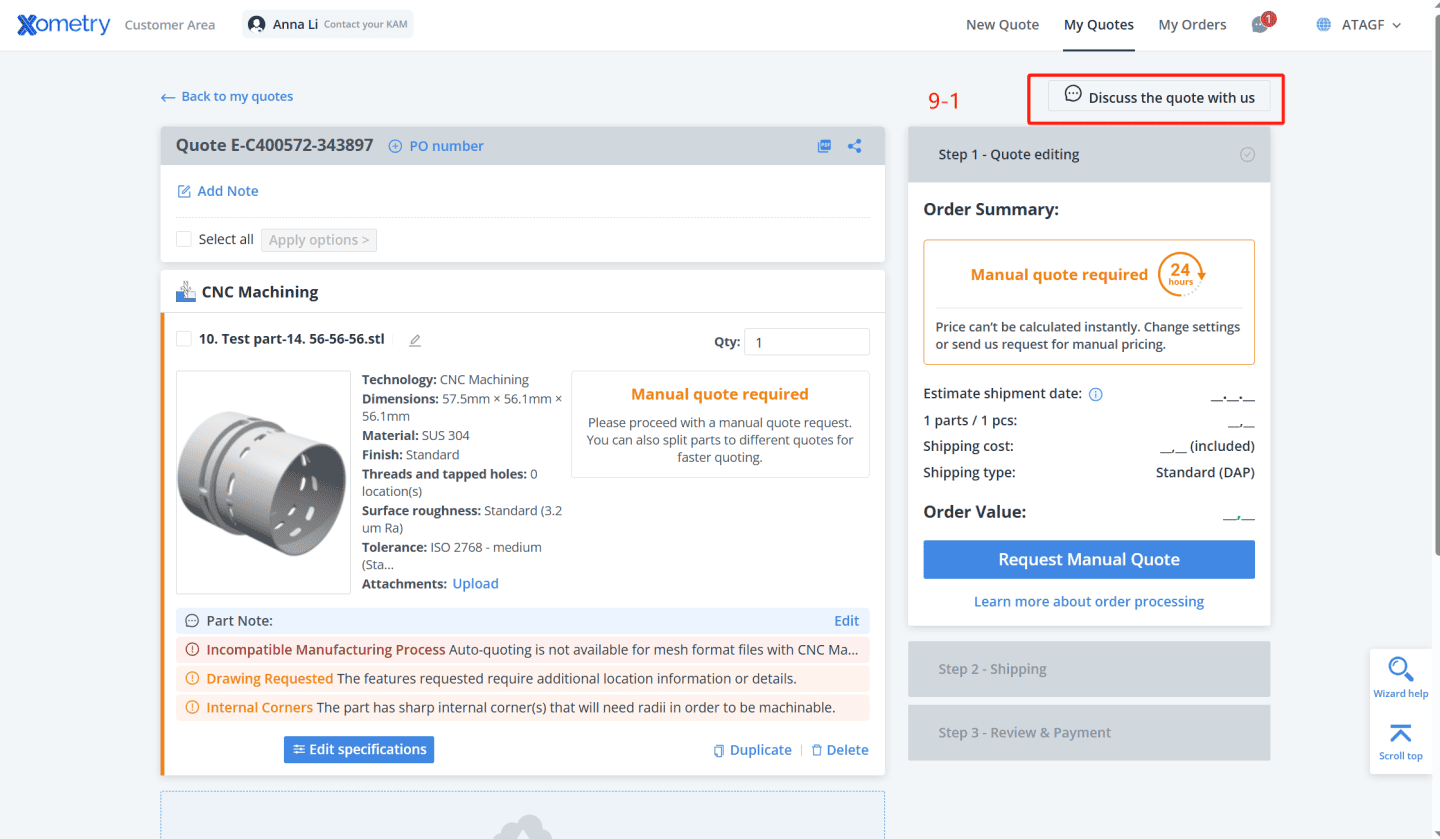Go to the New Quote tab

click(x=1002, y=25)
